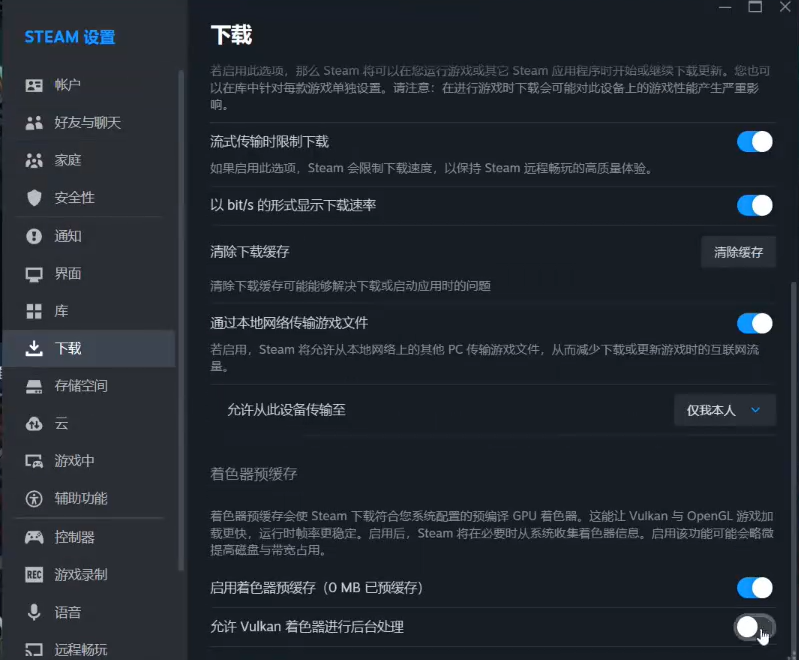799x660 pixels.
Task: Click the 帐户 account icon in sidebar
Action: click(34, 85)
